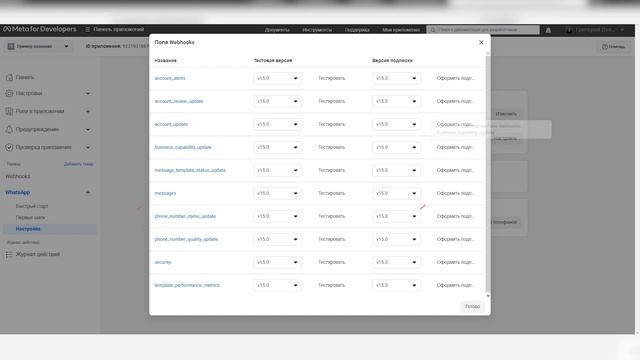The width and height of the screenshot is (640, 360).
Task: Open test version dropdown for business_capability_update
Action: coord(278,147)
